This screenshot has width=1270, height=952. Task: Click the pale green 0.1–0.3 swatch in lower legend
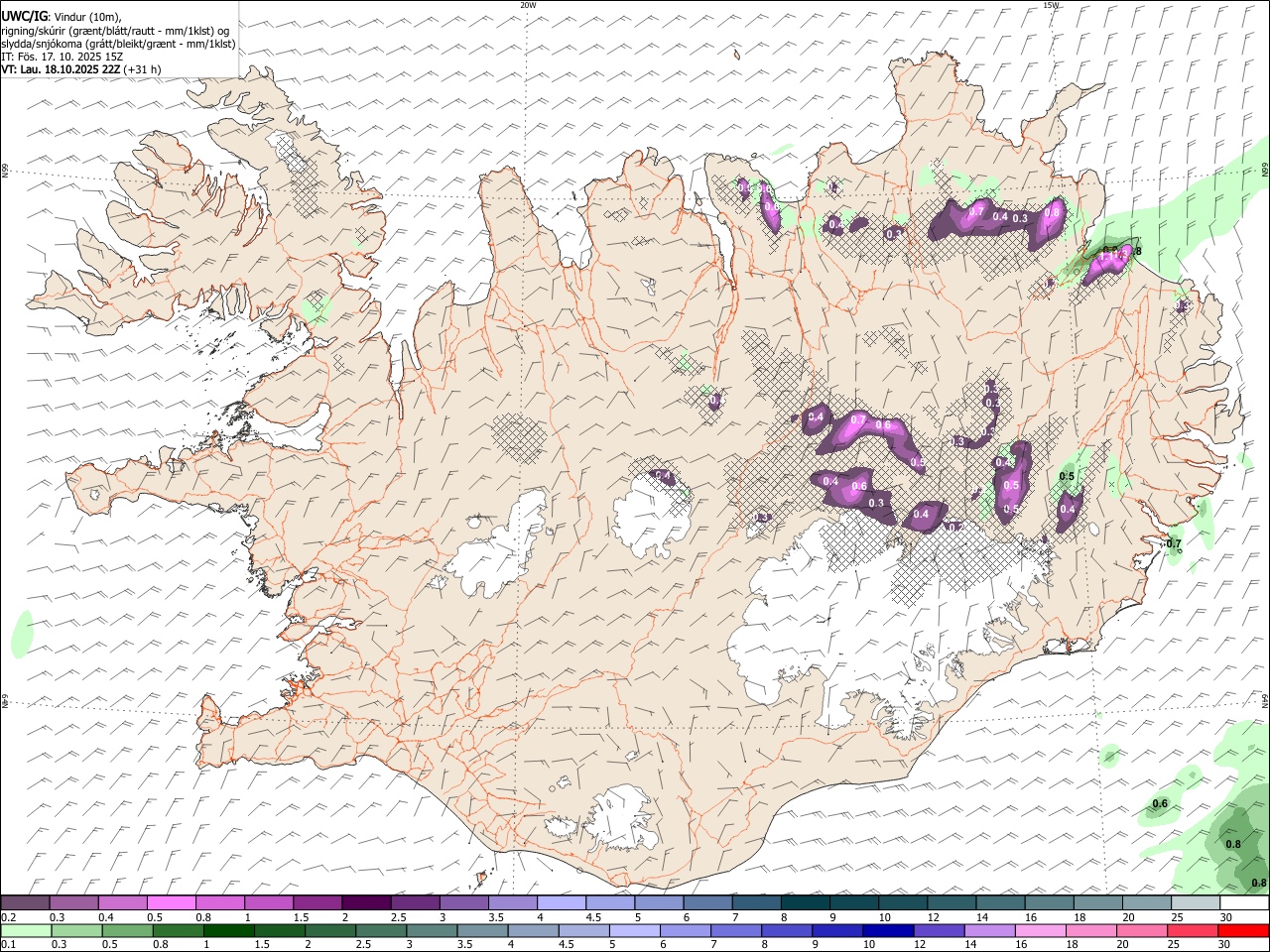click(x=26, y=931)
